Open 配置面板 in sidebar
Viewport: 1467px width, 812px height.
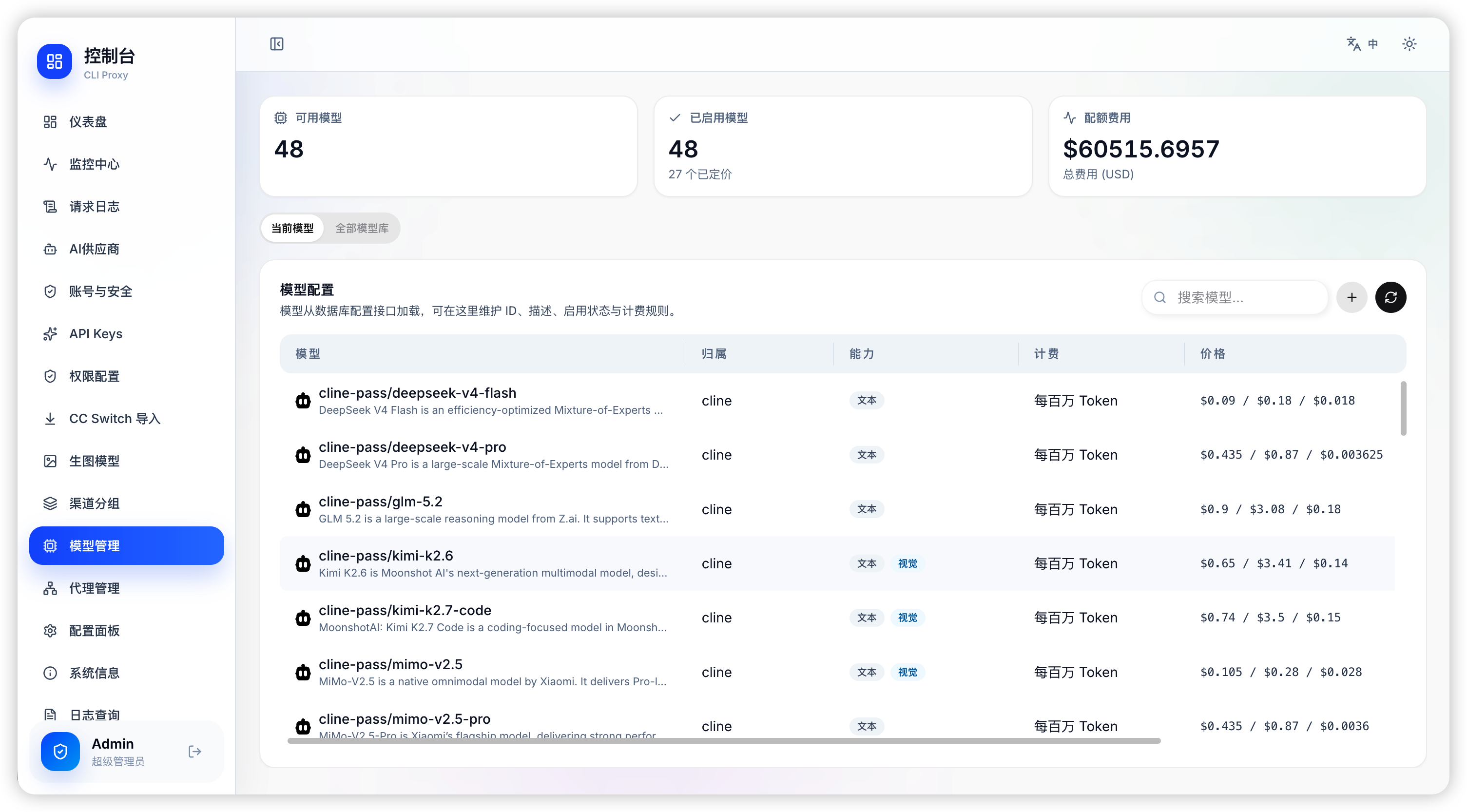pos(126,631)
